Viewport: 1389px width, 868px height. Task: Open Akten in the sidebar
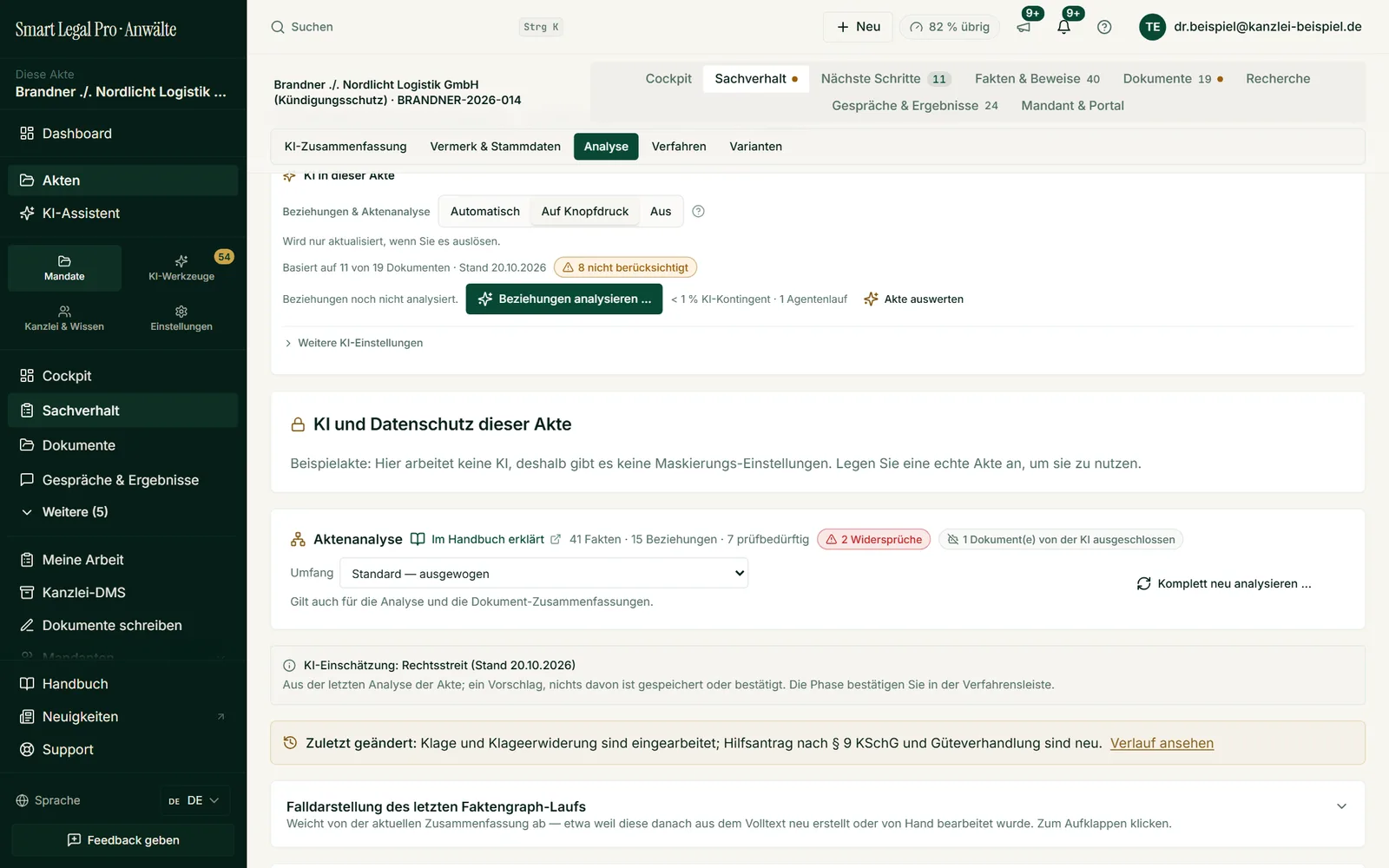click(122, 181)
